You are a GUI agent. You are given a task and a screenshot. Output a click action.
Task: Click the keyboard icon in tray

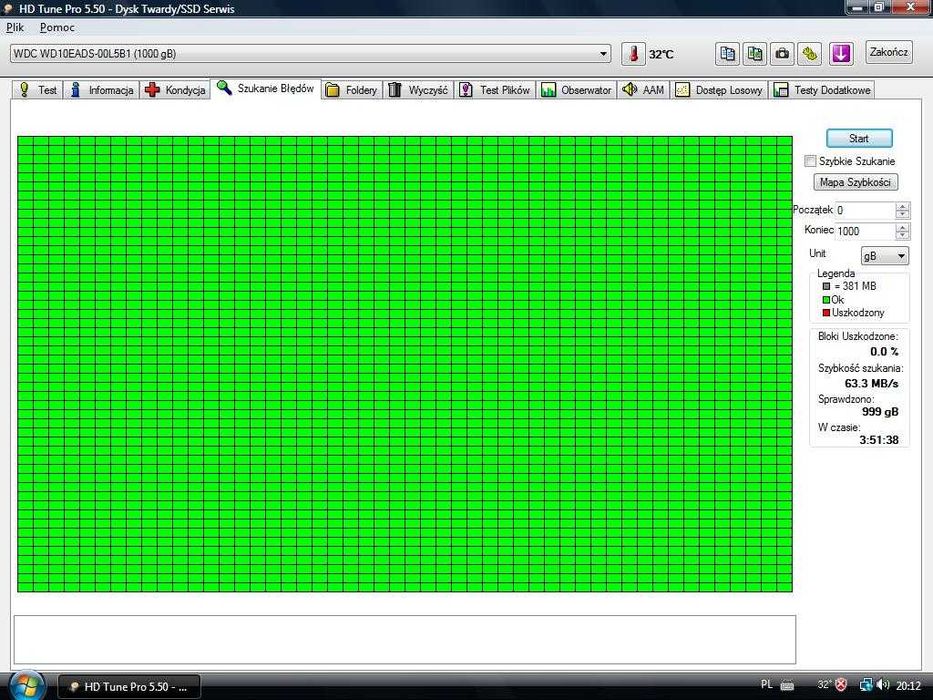[787, 686]
